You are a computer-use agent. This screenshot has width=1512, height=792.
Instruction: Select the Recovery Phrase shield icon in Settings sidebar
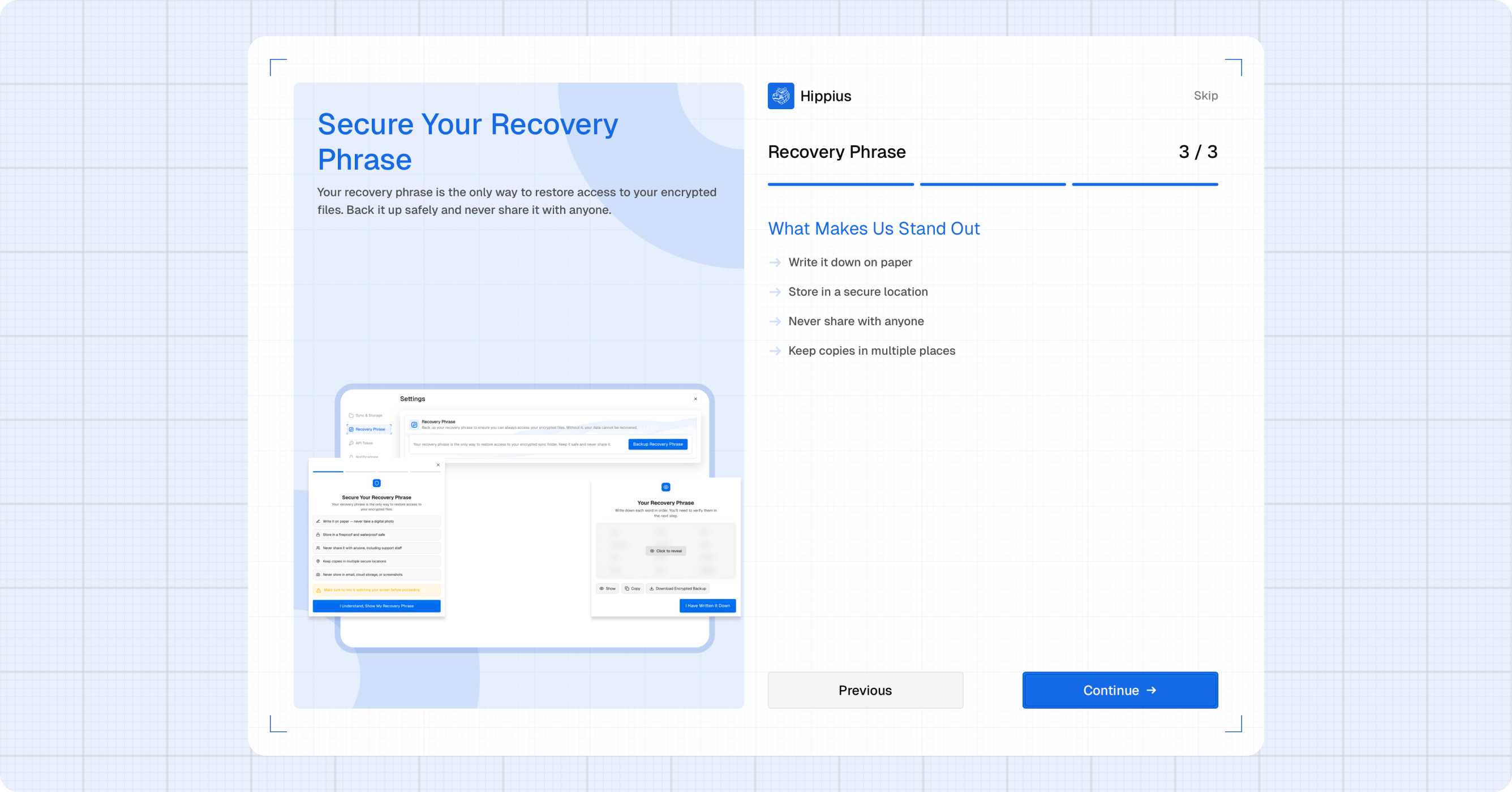pos(352,429)
